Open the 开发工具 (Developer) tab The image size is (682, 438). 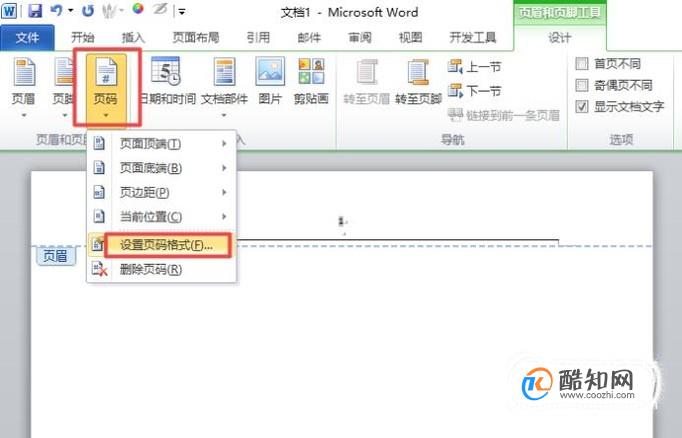[x=473, y=38]
